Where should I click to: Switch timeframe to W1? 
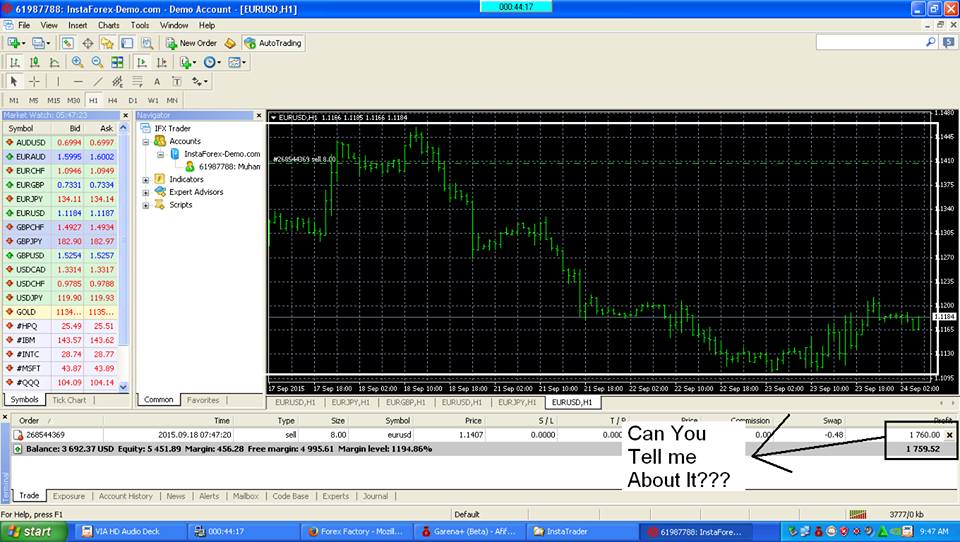152,100
